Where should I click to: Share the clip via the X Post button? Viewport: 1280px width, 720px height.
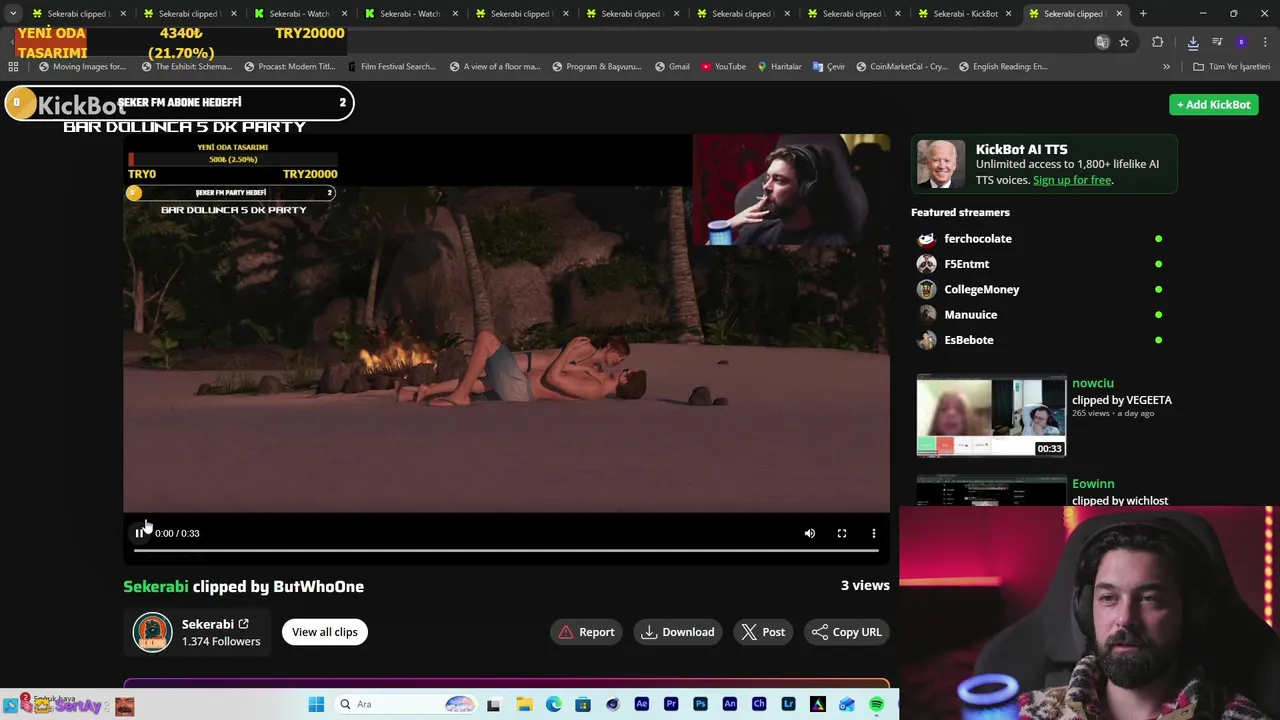pyautogui.click(x=763, y=632)
